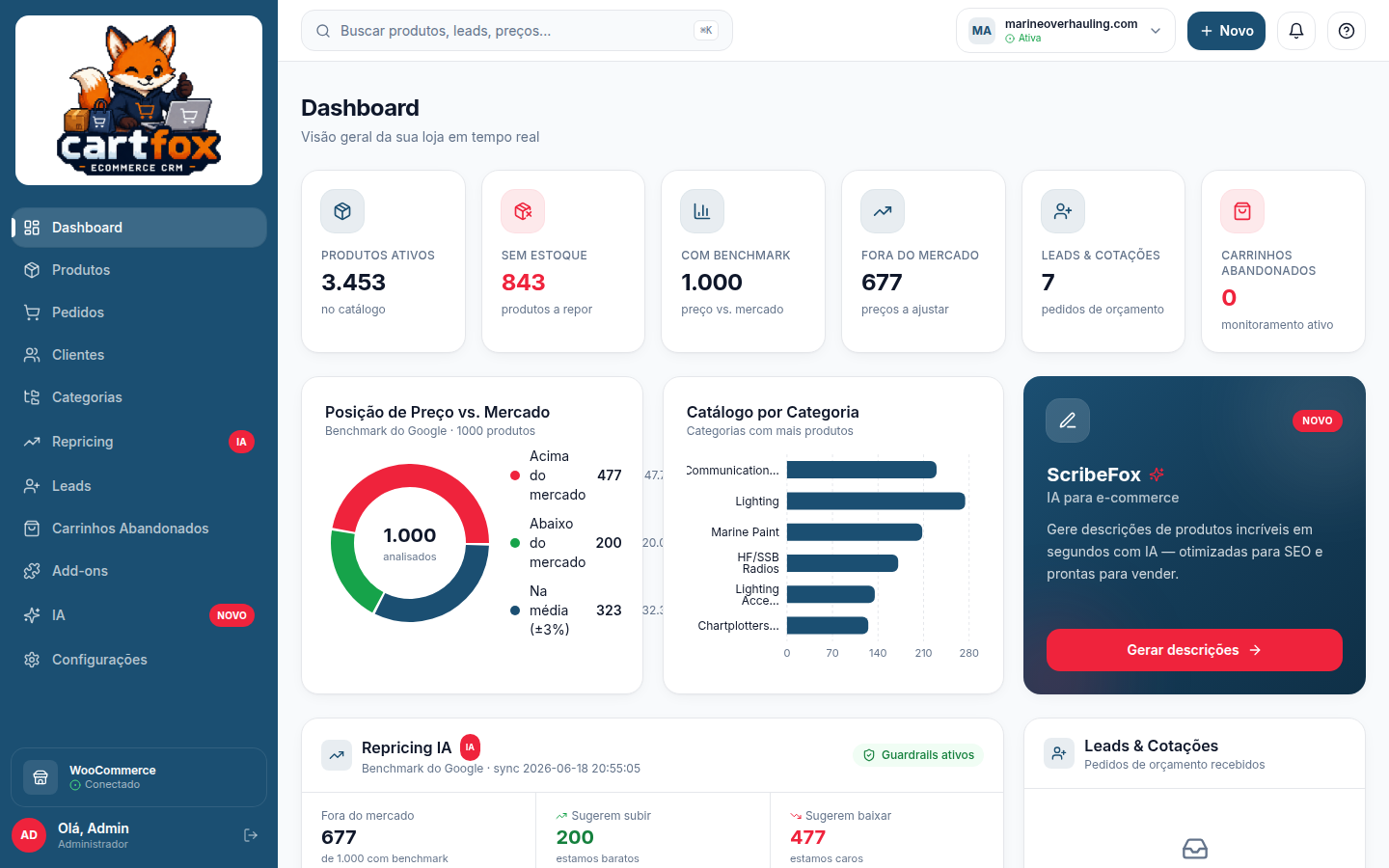Open the help question-mark icon
This screenshot has width=1389, height=868.
tap(1347, 31)
